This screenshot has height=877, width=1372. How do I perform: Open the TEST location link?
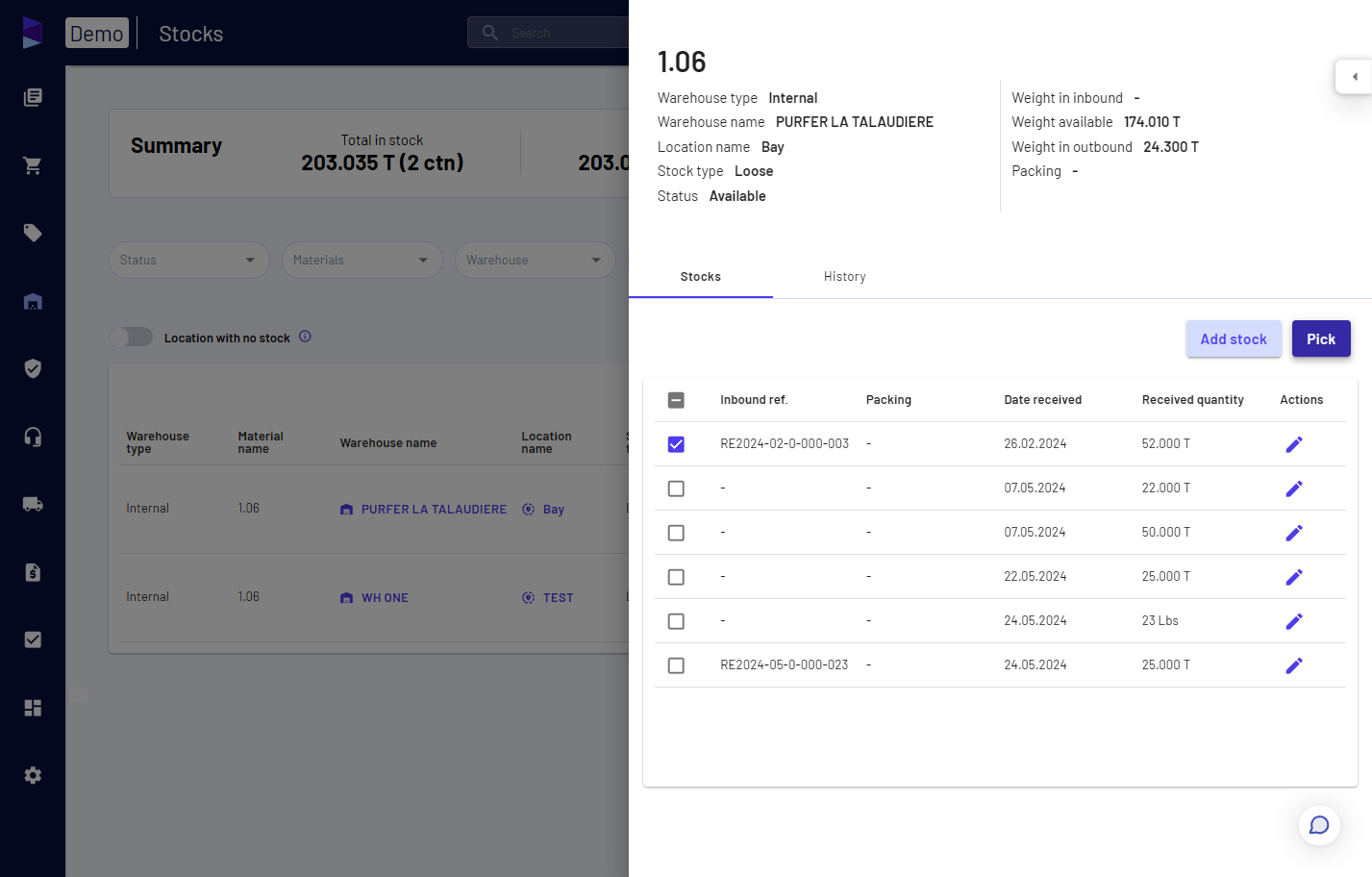548,598
